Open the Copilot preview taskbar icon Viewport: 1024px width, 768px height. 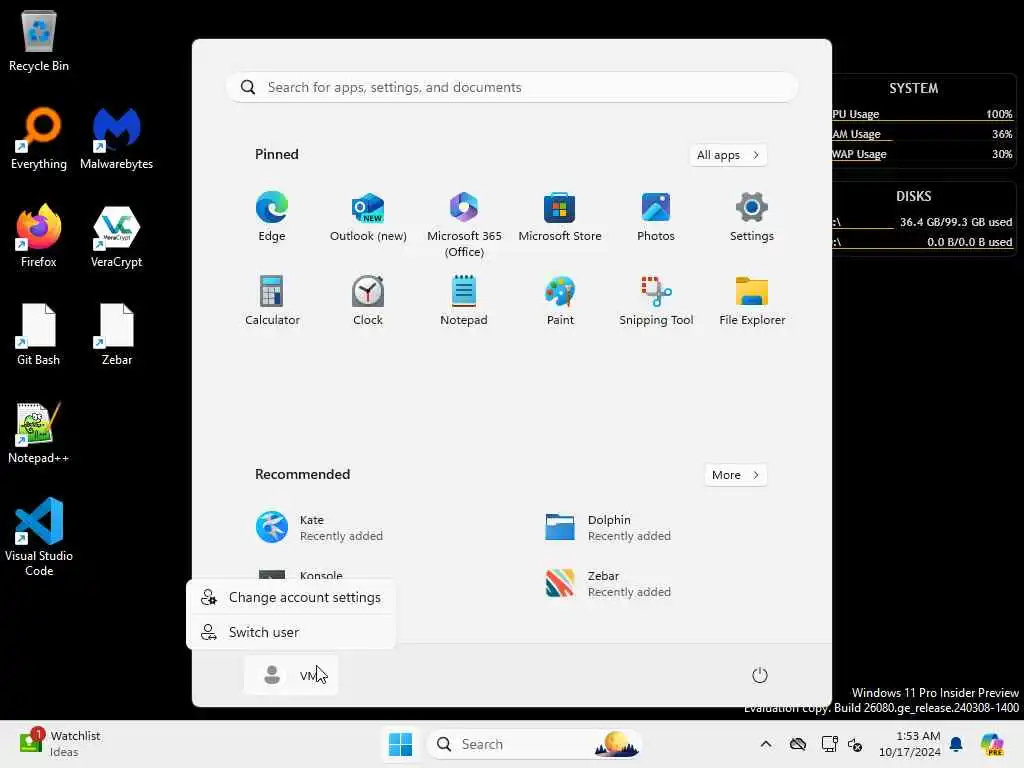click(x=992, y=744)
